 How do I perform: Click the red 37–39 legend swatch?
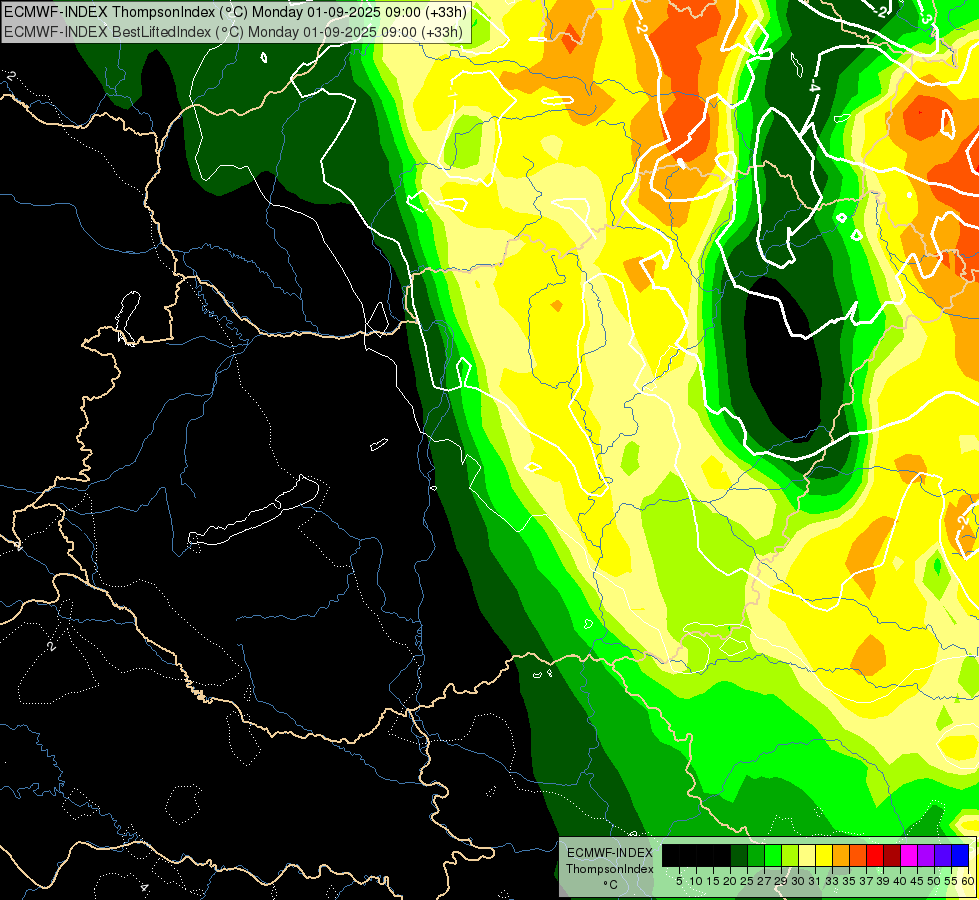(x=875, y=855)
